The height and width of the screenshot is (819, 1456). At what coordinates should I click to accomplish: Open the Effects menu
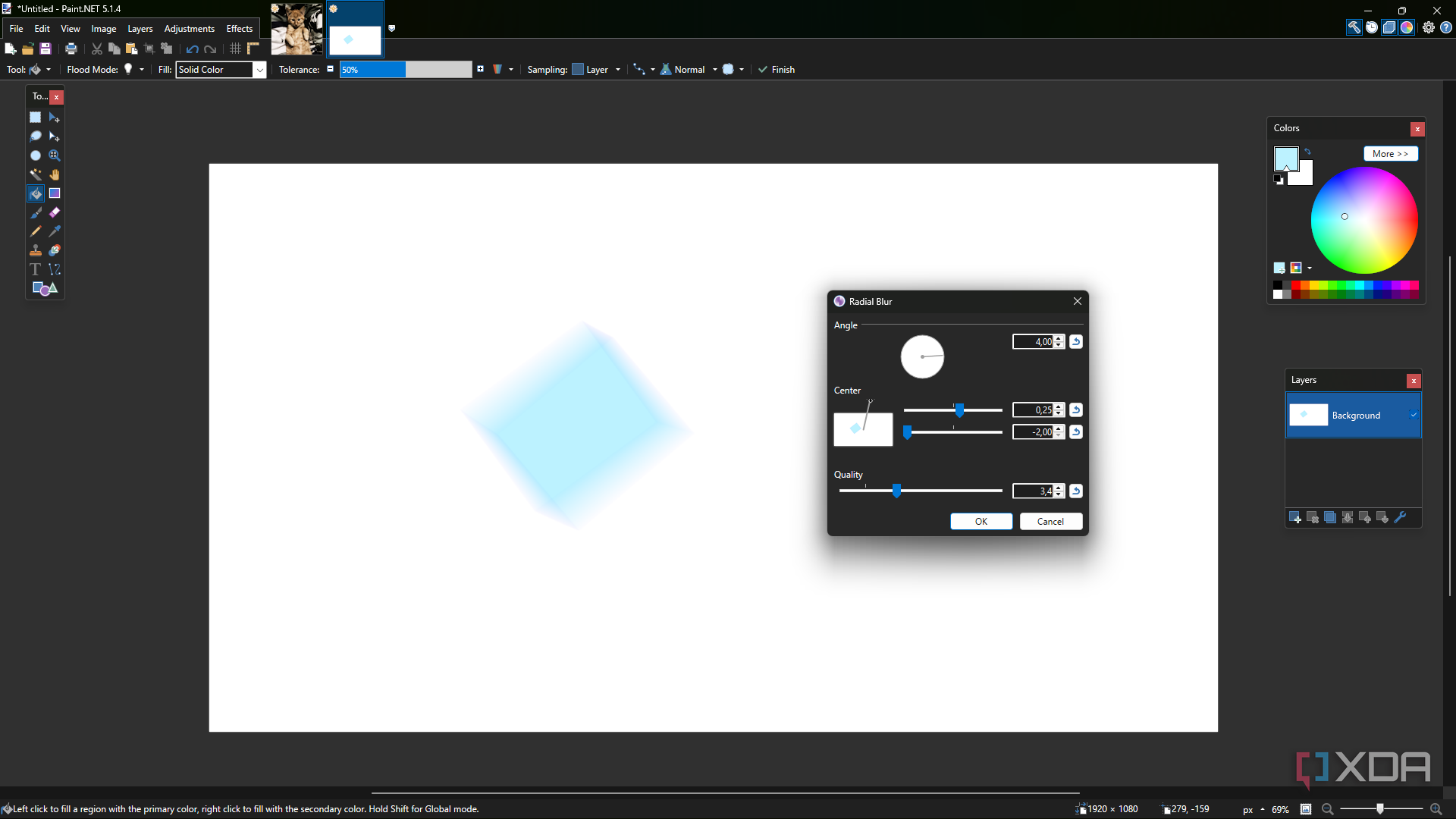point(240,29)
